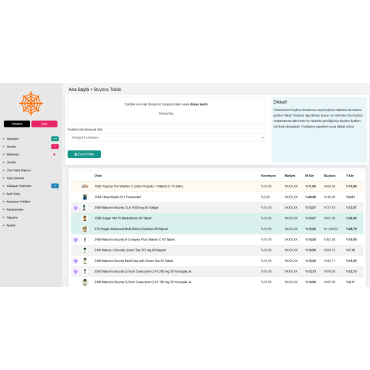
Task: Click the Ana Sayfa breadcrumb link
Action: [x=79, y=89]
